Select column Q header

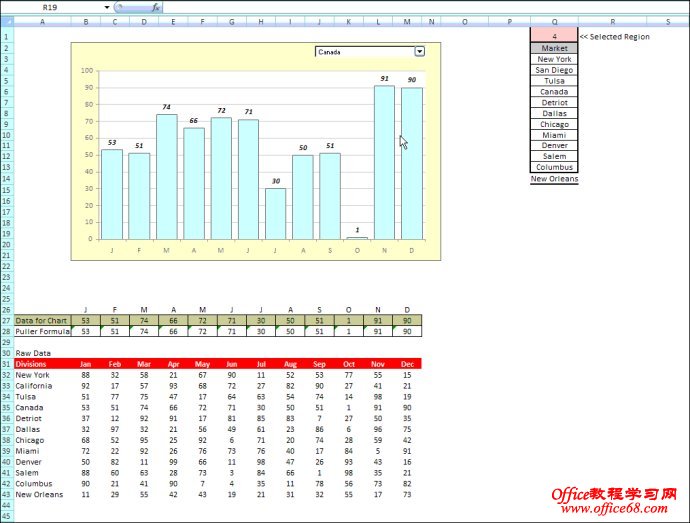coord(554,22)
